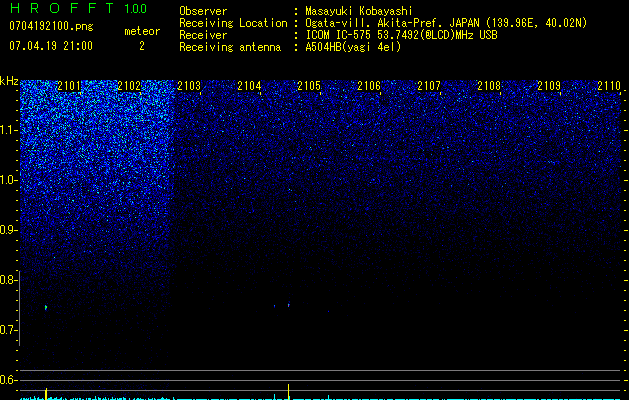Screen dimensions: 629x400
Task: Click the 0.7 kHz axis label
Action: pyautogui.click(x=7, y=330)
